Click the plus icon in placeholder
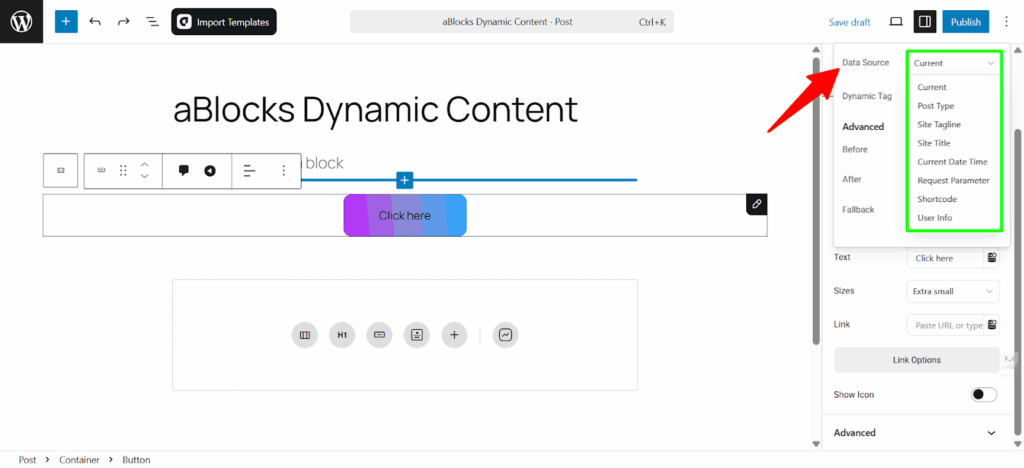The width and height of the screenshot is (1024, 468). coord(455,335)
